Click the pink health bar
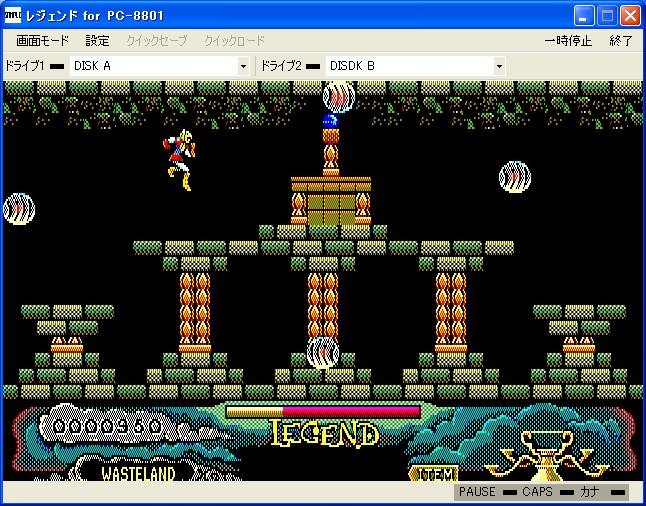The height and width of the screenshot is (506, 646). 323,412
